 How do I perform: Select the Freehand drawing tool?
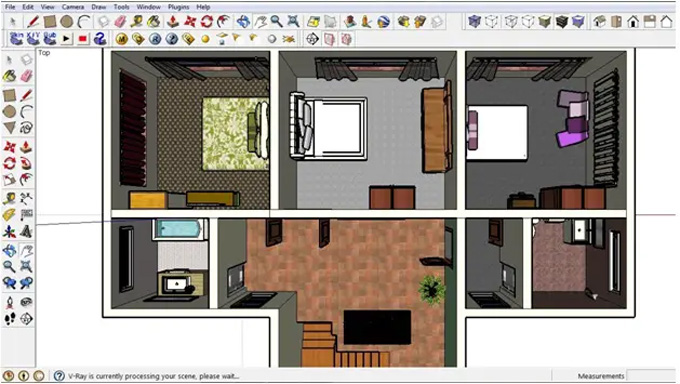tap(26, 128)
